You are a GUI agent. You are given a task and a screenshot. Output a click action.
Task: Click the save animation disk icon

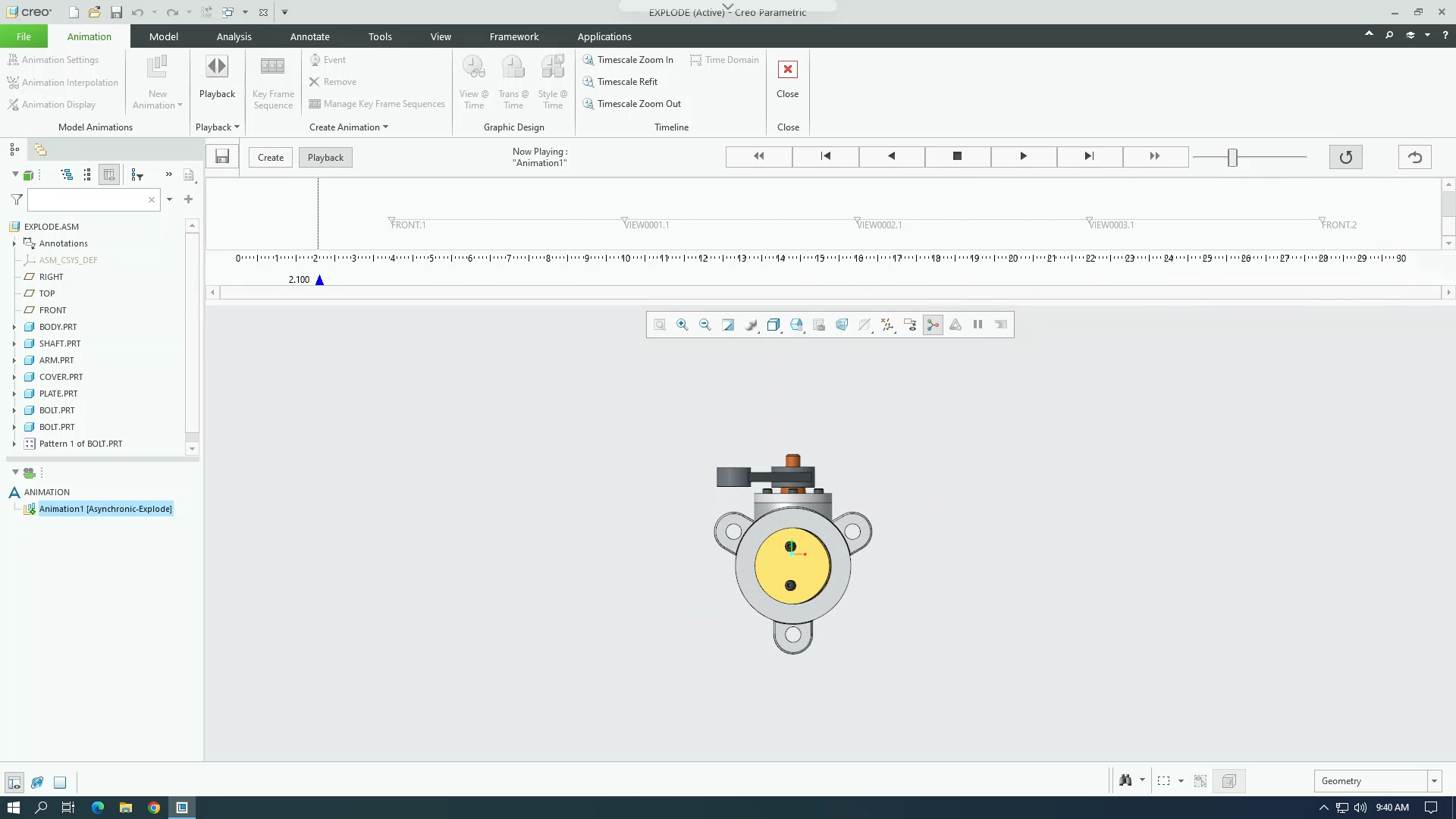[x=222, y=157]
